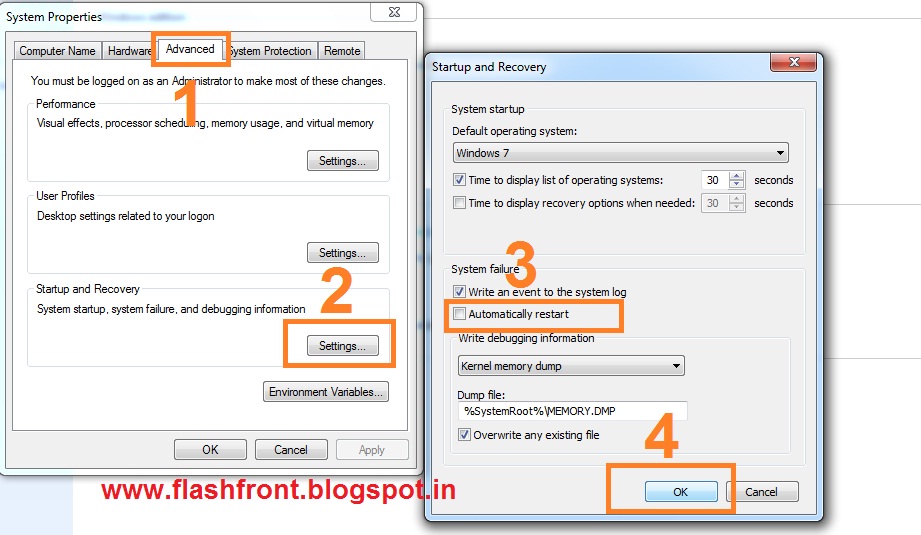The image size is (921, 535).
Task: Uncheck Time to display list of operating systems
Action: (459, 180)
